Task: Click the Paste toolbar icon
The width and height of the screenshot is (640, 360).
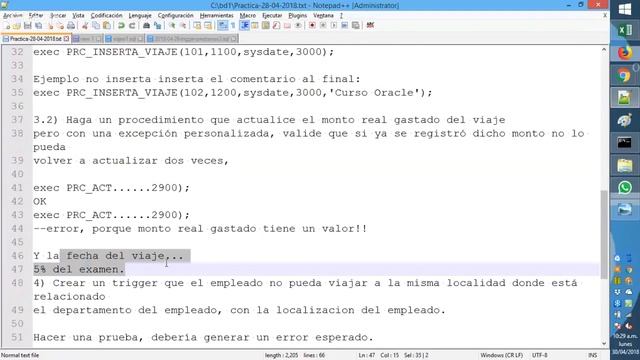Action: 107,26
